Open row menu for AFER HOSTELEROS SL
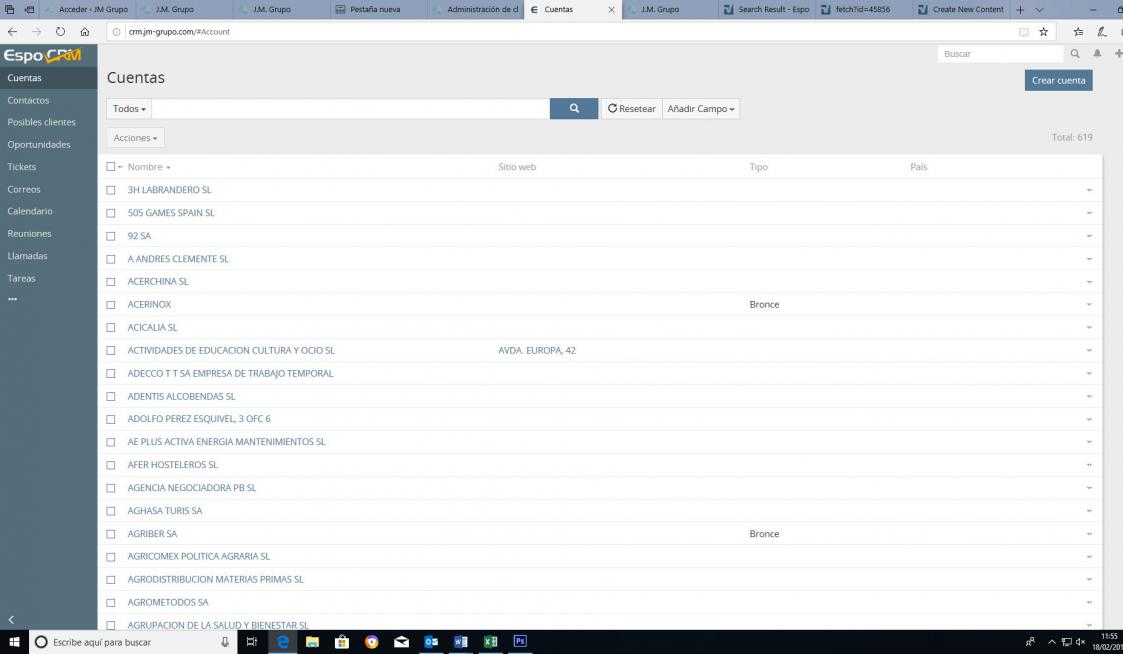 coord(1089,465)
